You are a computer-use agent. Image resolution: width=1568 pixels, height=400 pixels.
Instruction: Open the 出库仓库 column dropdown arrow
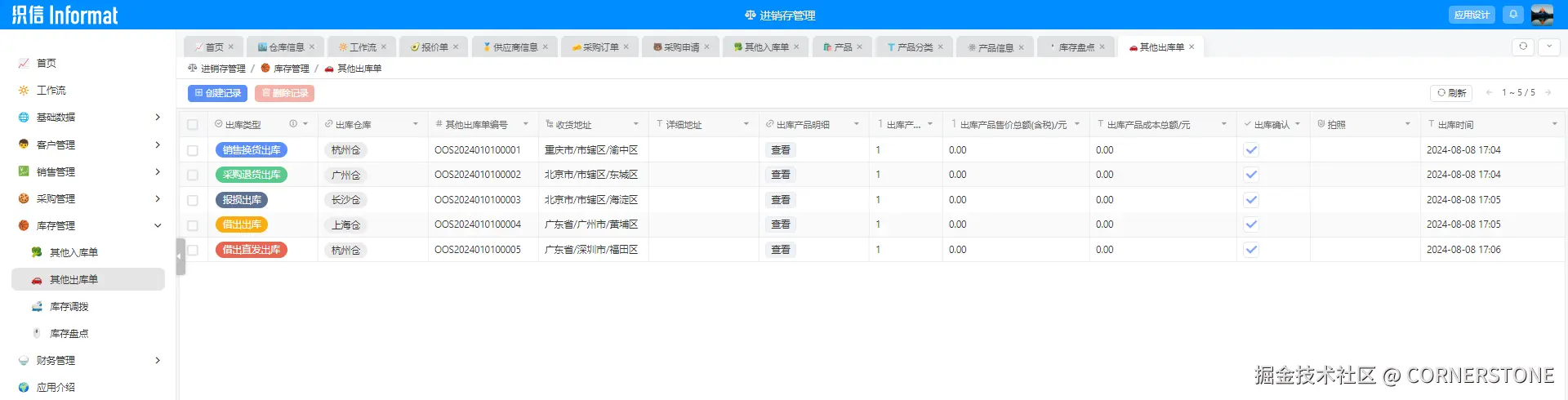(416, 124)
